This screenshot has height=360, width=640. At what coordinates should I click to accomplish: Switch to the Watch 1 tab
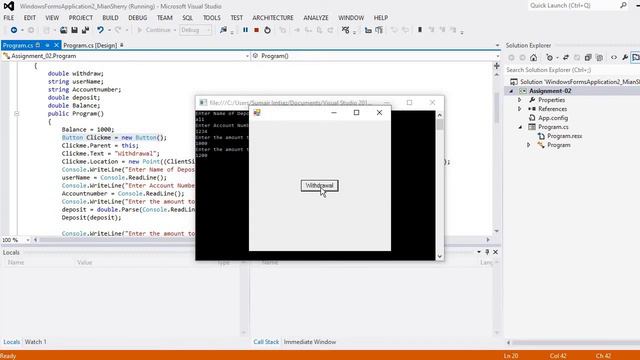pyautogui.click(x=36, y=342)
